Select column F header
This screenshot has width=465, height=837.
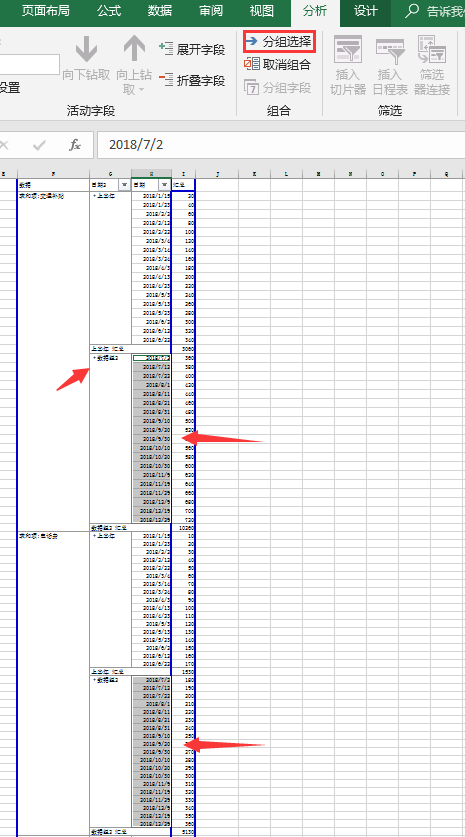click(53, 174)
